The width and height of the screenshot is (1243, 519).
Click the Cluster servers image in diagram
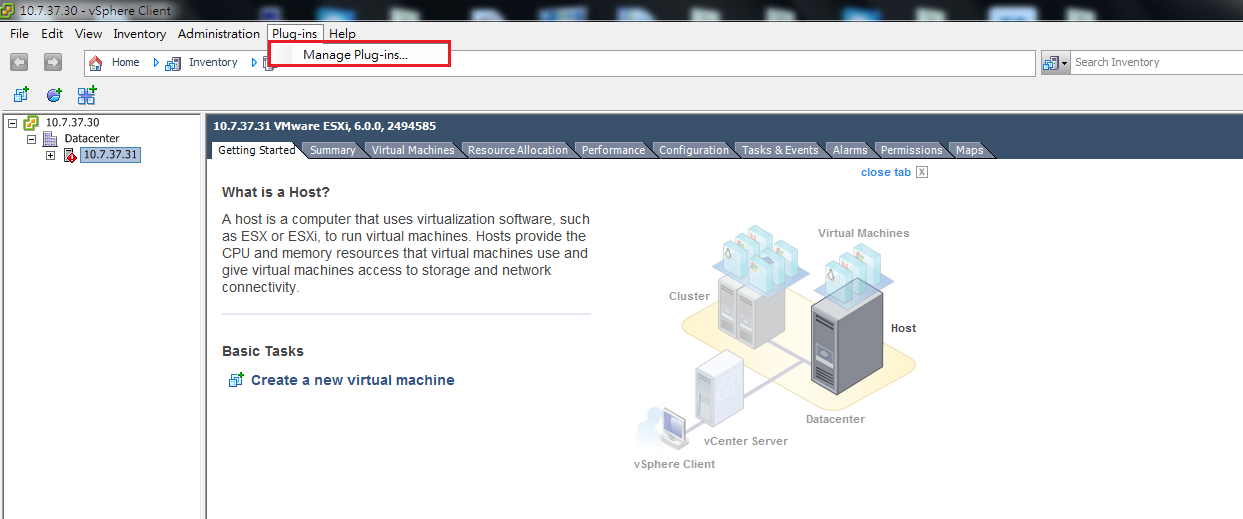[x=751, y=312]
